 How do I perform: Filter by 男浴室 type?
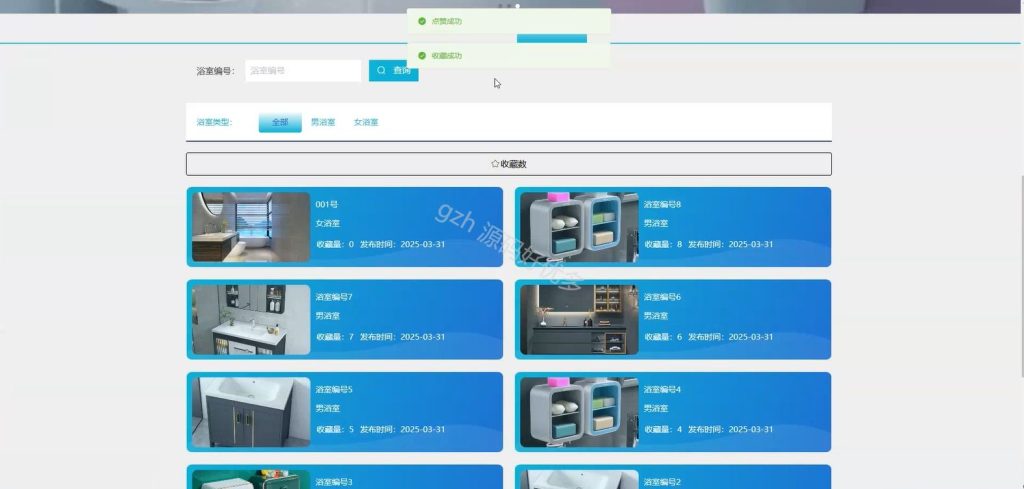click(323, 122)
